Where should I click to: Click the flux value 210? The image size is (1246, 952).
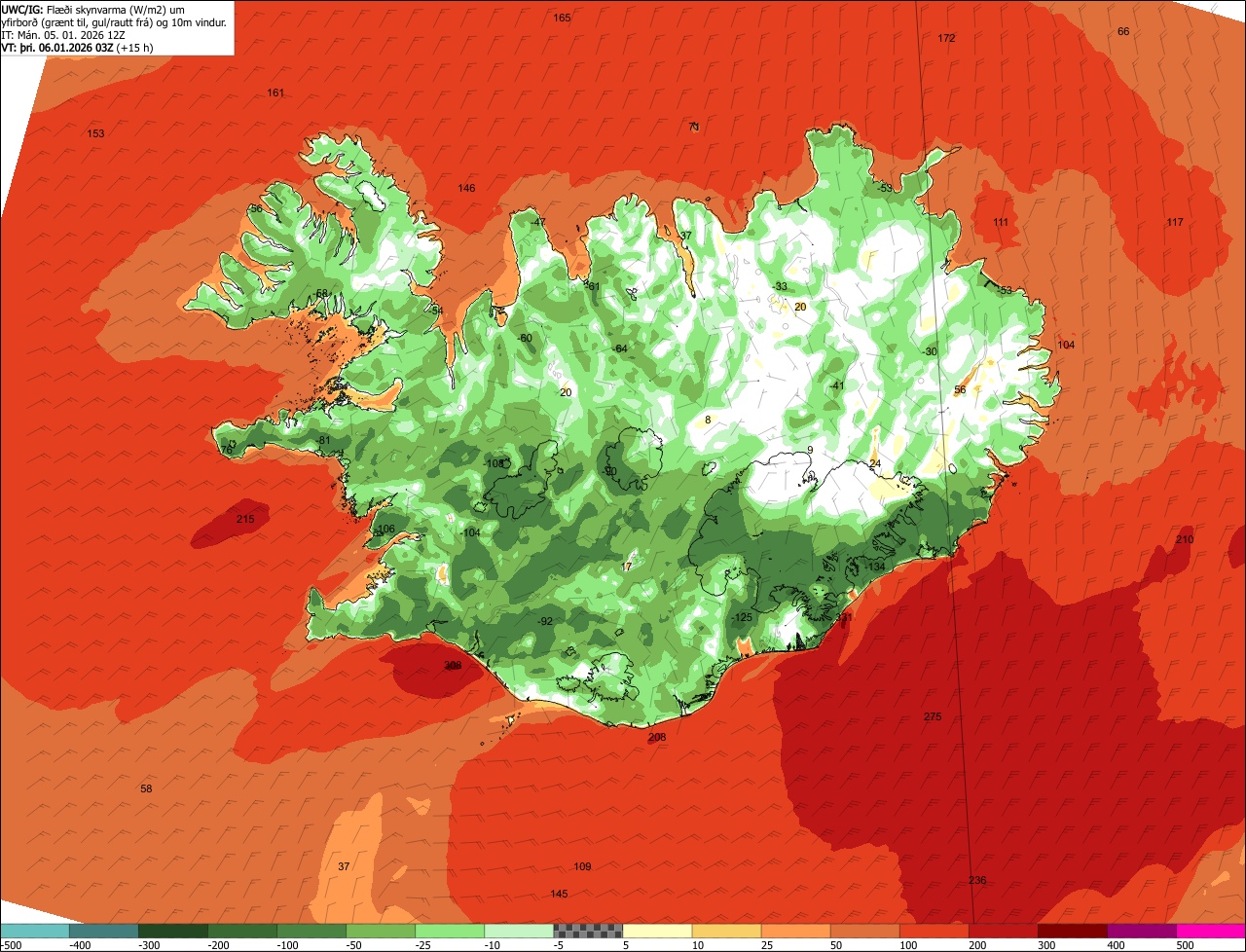point(1184,539)
